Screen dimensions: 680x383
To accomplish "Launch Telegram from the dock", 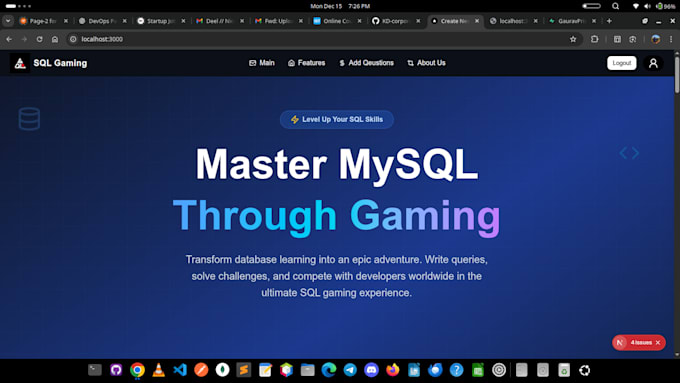I will coord(350,370).
